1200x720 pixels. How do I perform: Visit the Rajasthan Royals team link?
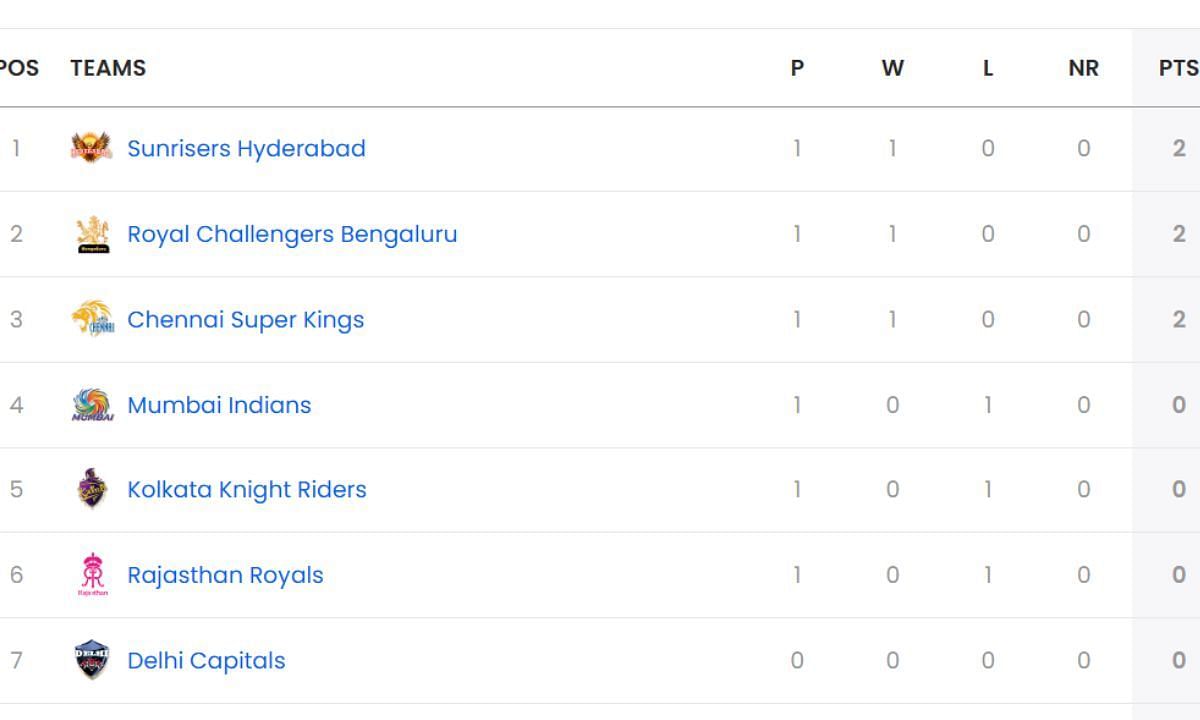click(x=225, y=576)
